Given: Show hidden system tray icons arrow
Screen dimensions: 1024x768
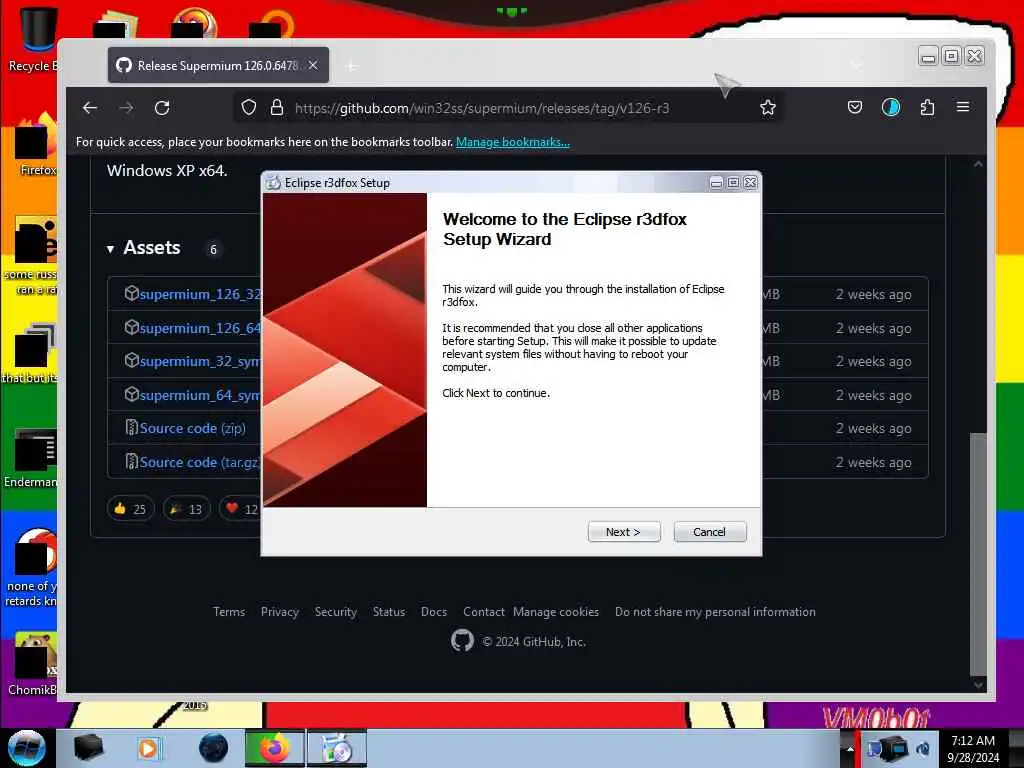Looking at the screenshot, I should [x=850, y=748].
